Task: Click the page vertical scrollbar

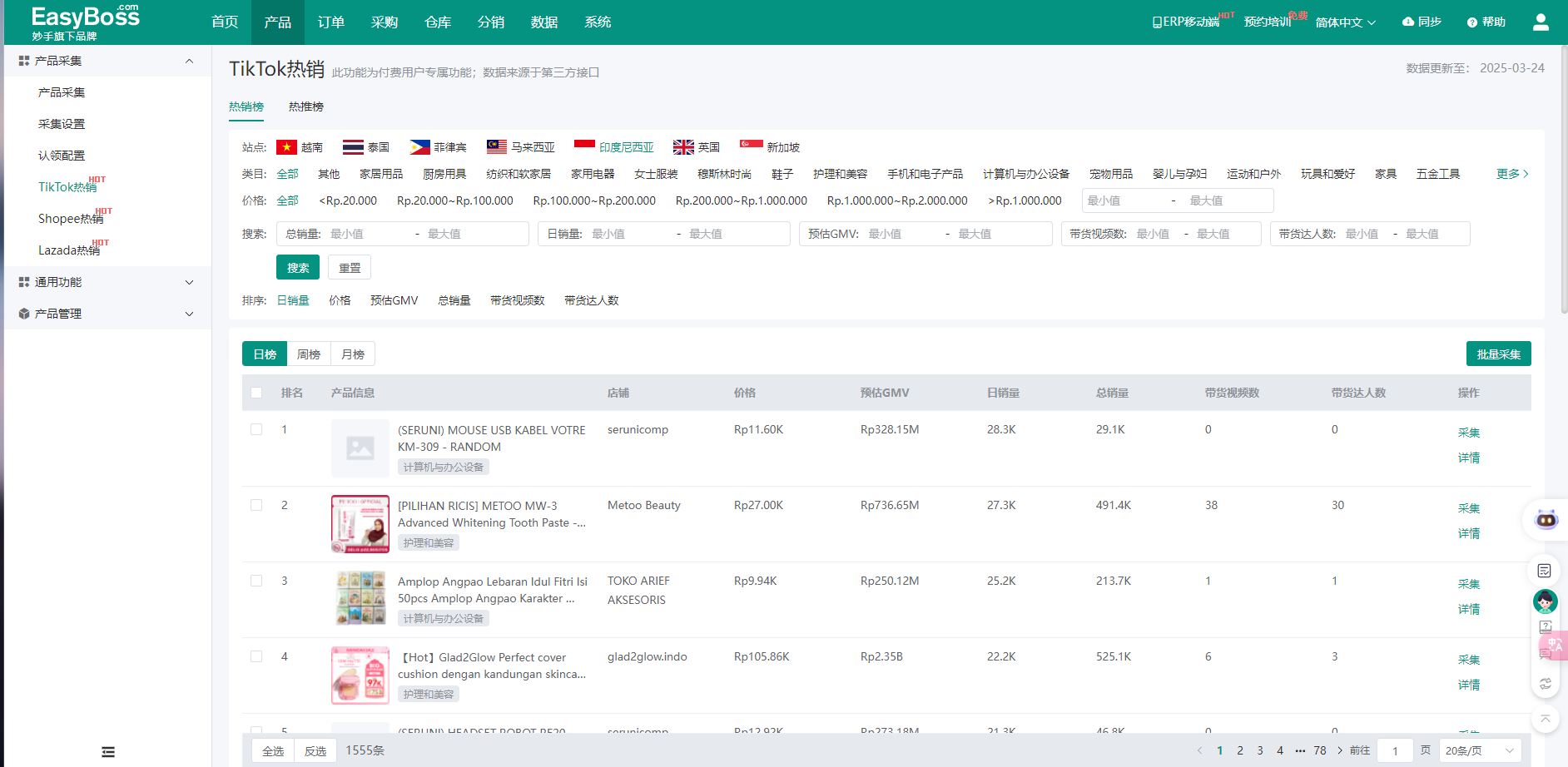Action: (1564, 179)
